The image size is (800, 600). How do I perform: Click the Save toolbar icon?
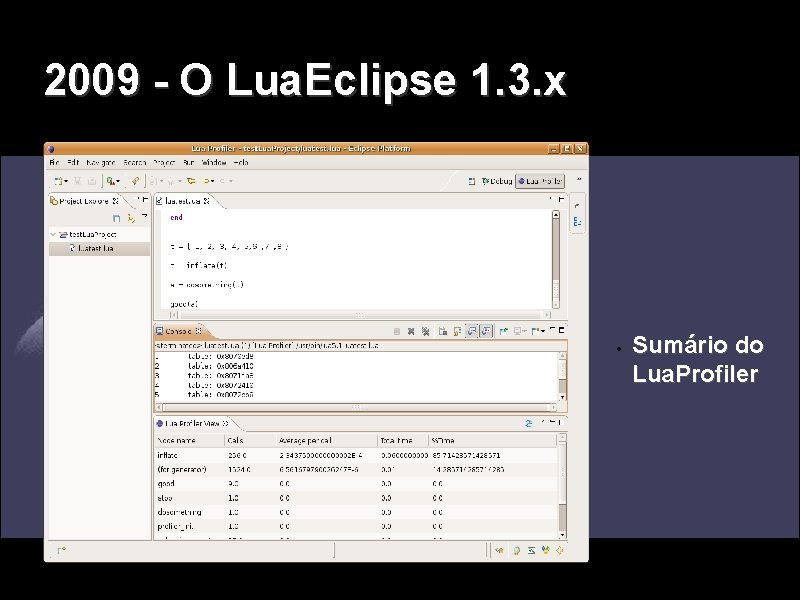click(78, 181)
